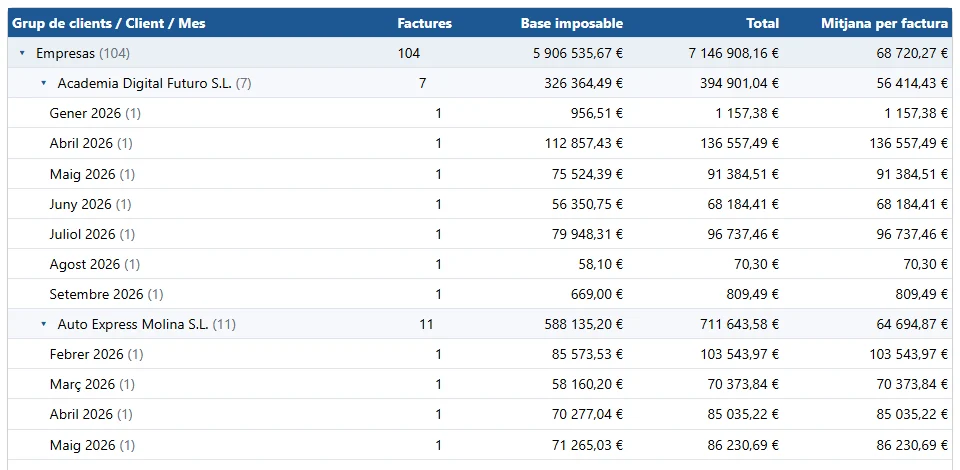Sort by Factures column header
Screen dimensions: 960x470
[424, 23]
